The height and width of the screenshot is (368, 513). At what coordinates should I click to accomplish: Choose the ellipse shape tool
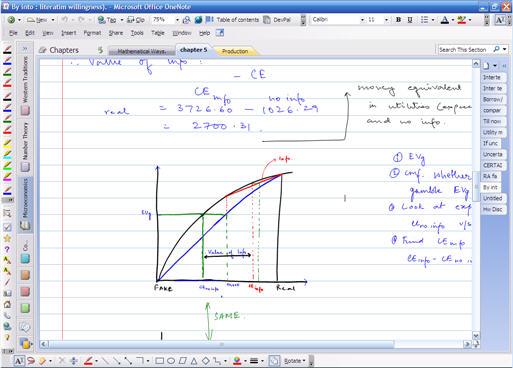[x=171, y=361]
